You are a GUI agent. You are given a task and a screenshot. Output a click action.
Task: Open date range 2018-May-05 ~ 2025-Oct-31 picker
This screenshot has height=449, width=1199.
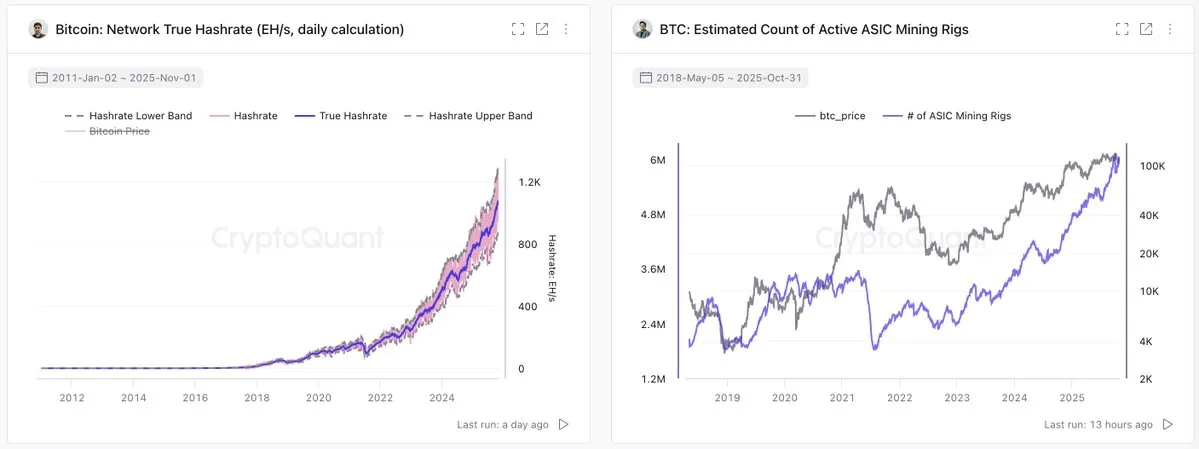point(720,77)
